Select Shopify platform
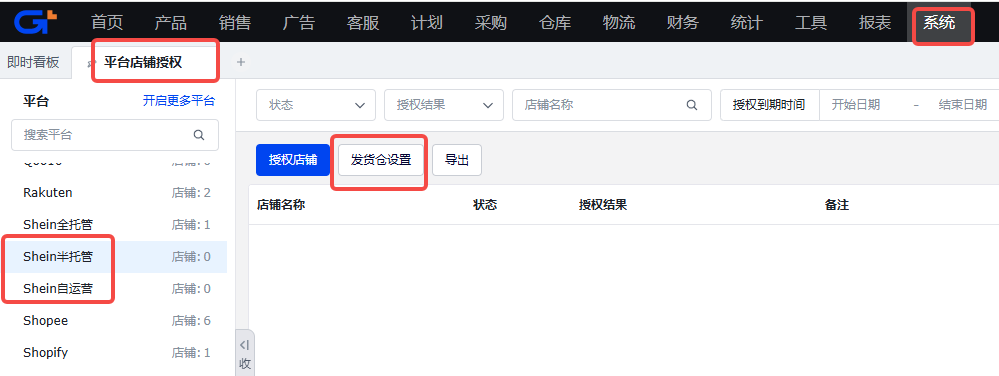 pos(113,352)
